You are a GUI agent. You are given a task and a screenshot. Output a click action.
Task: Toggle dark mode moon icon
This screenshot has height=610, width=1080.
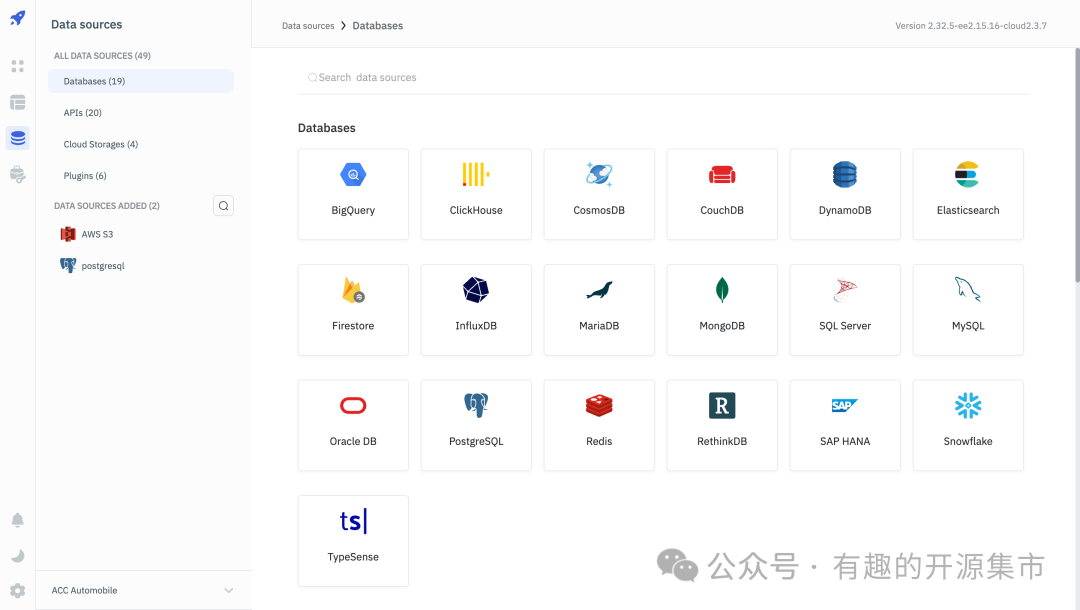18,556
